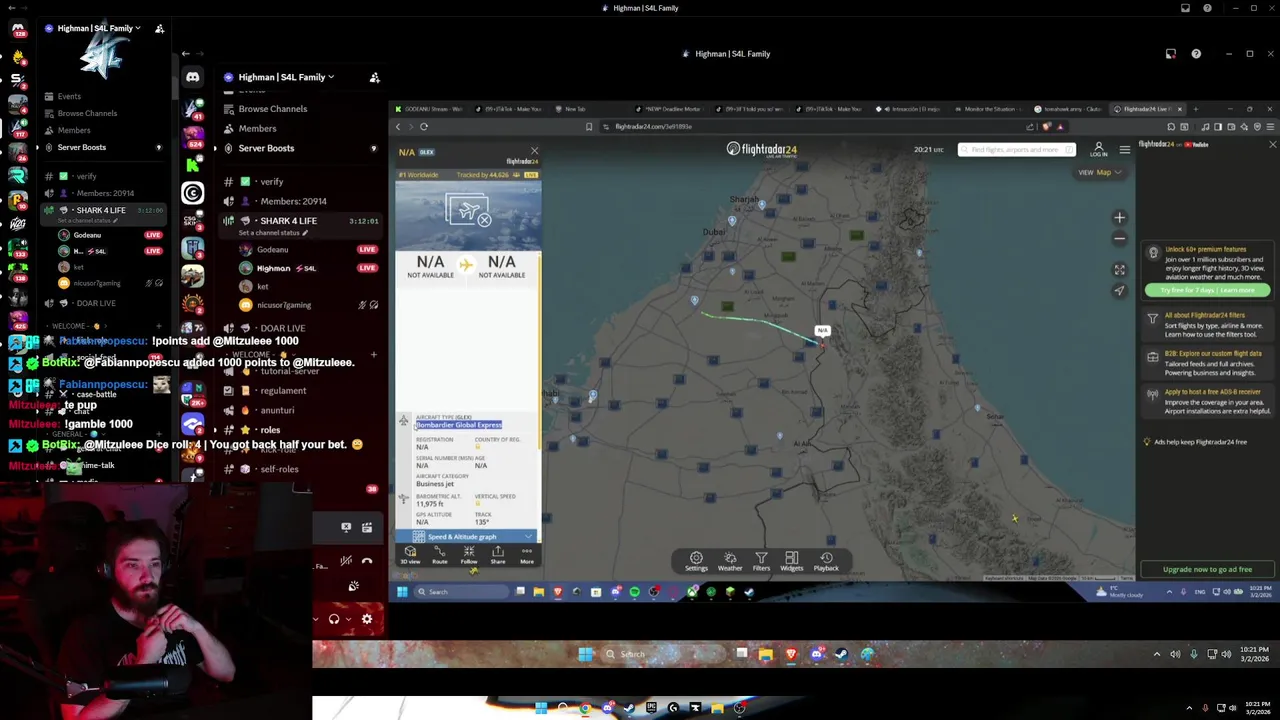Close the right promo sidebar
Viewport: 1280px width, 720px height.
1272,145
